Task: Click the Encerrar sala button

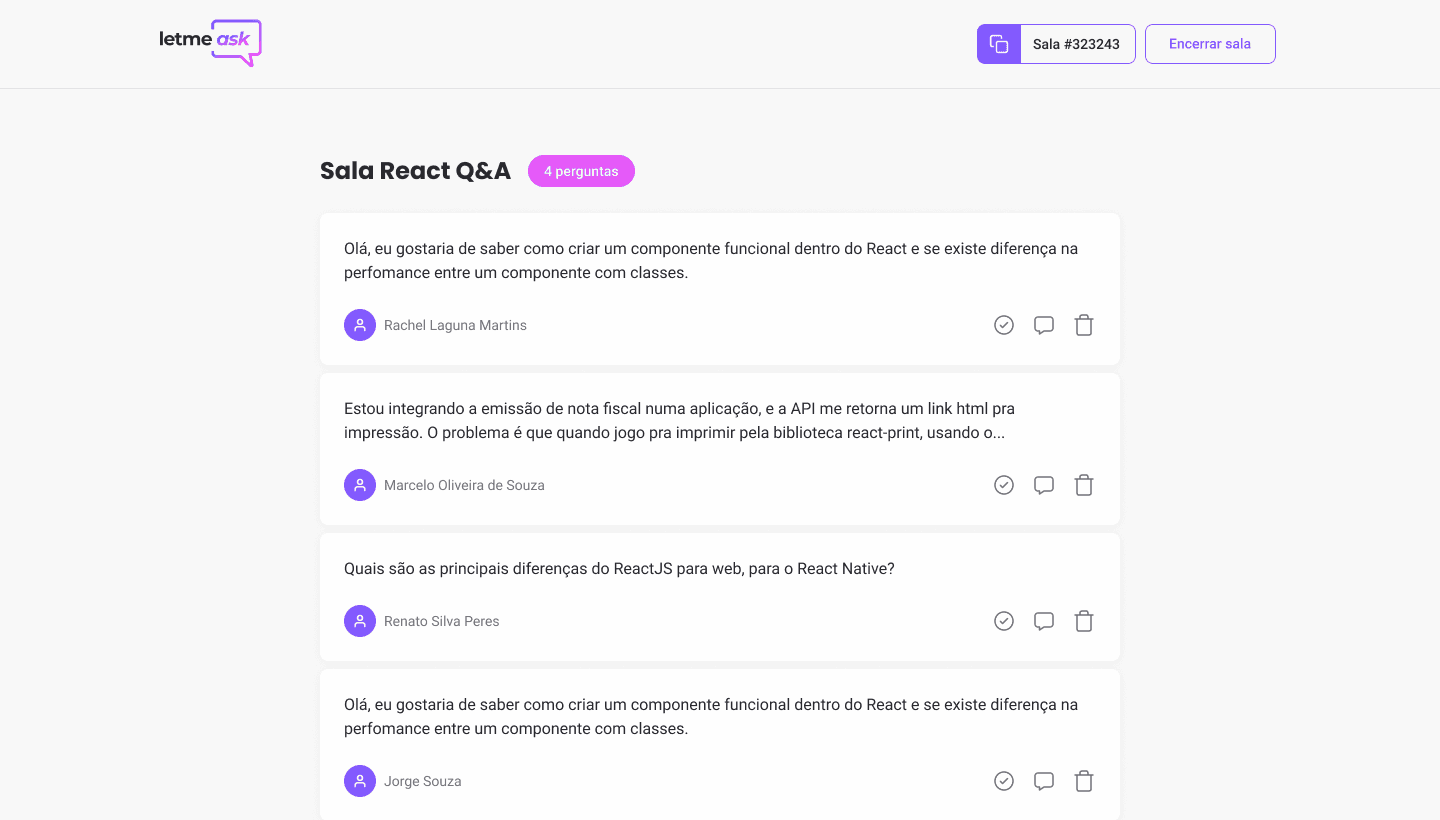Action: 1210,44
